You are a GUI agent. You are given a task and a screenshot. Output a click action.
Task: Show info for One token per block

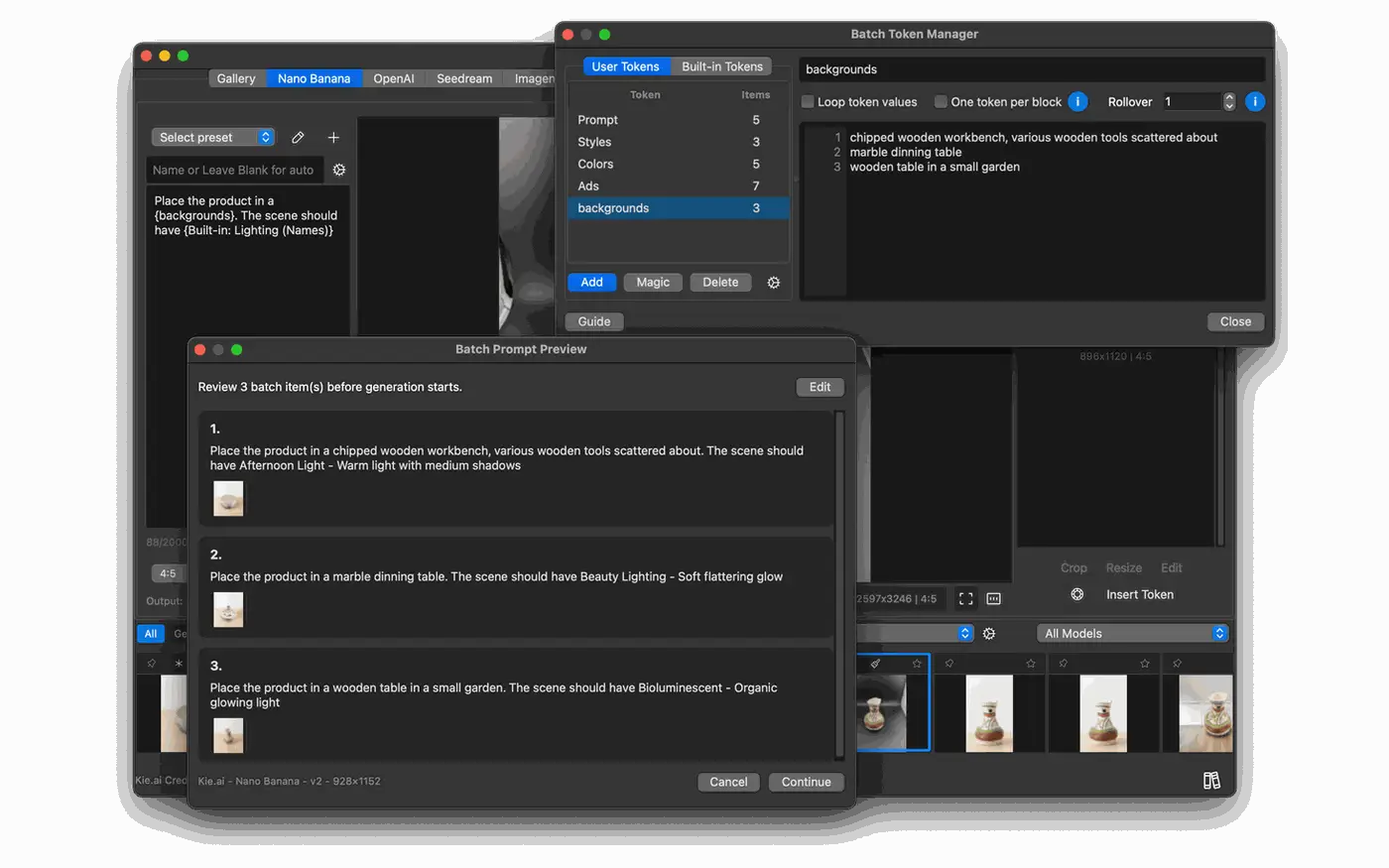[1078, 101]
